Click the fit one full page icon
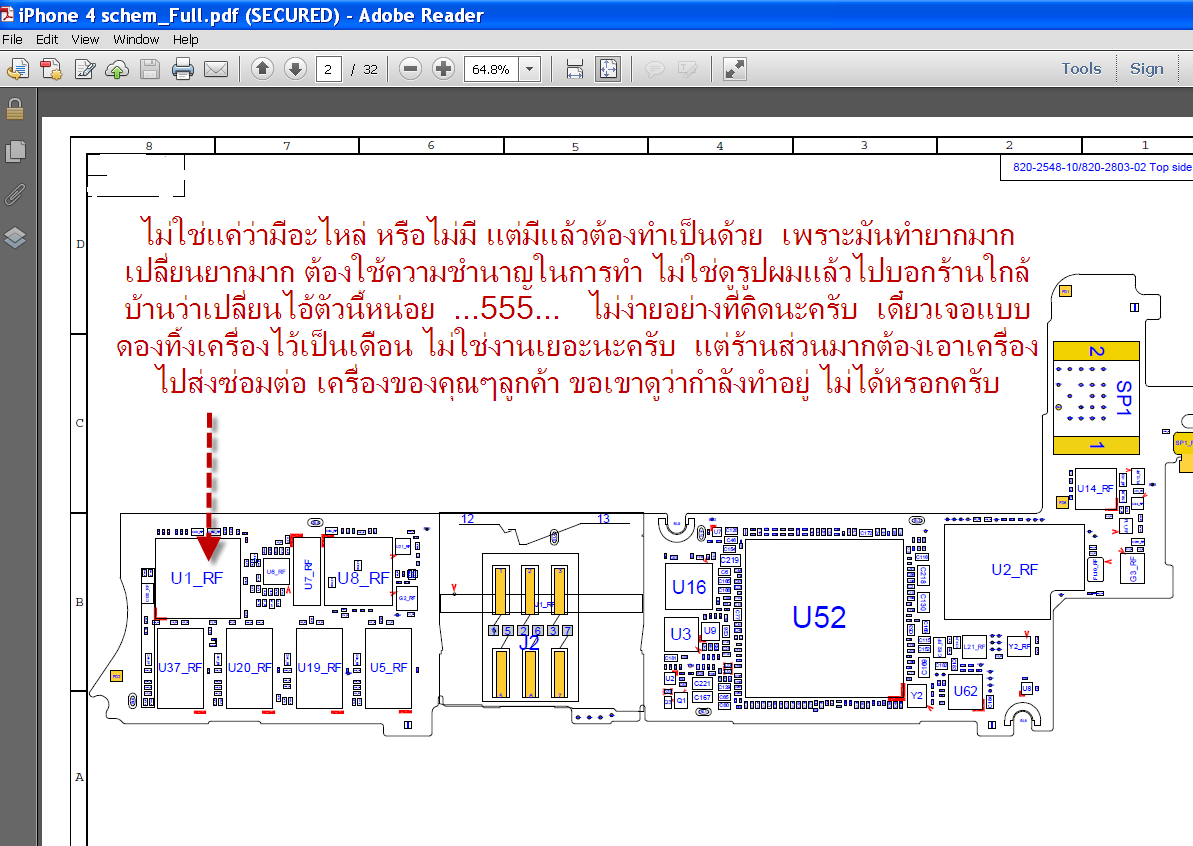Image resolution: width=1193 pixels, height=846 pixels. coord(609,69)
